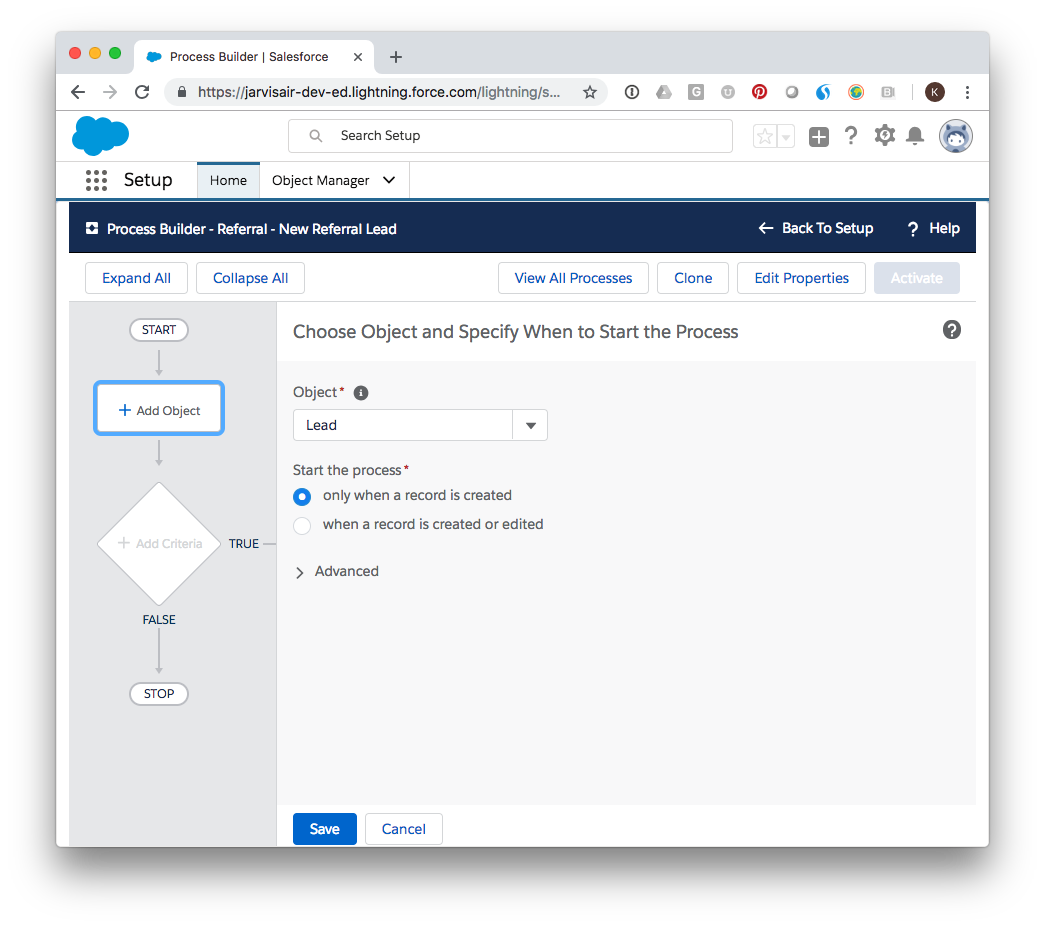1045x927 pixels.
Task: Click Expand All button
Action: [136, 278]
